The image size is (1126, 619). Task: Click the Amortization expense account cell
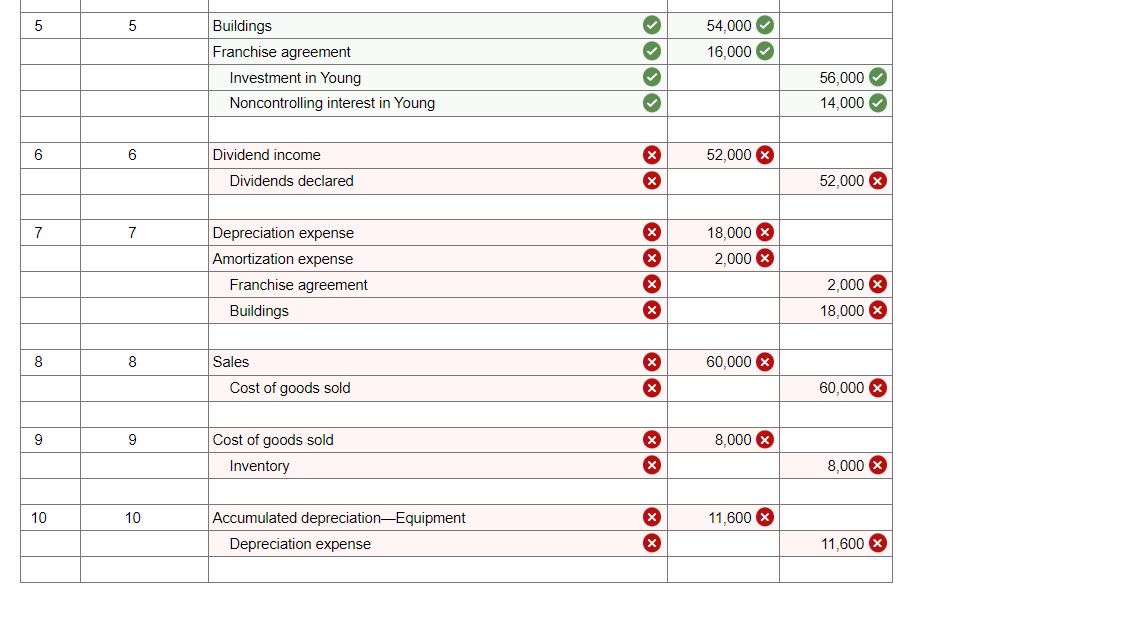tap(437, 259)
